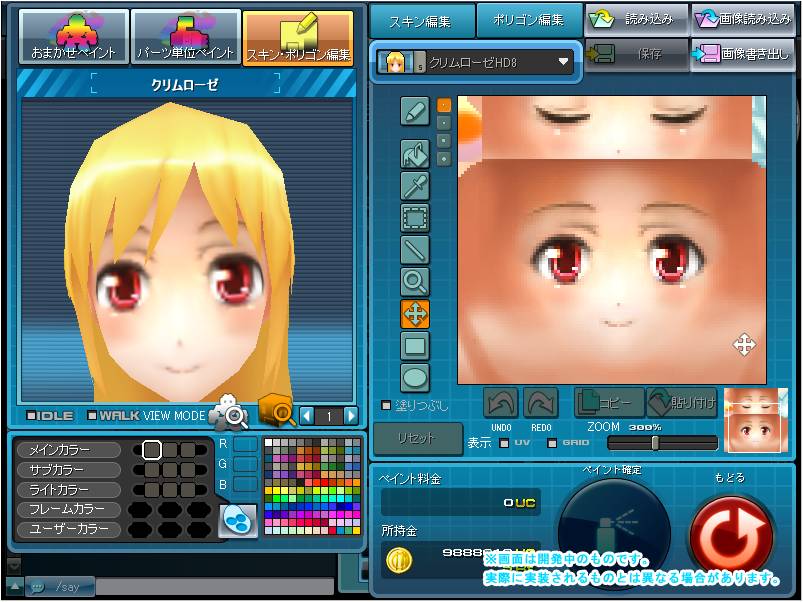Pick the white swatch in color palette

[x=268, y=443]
